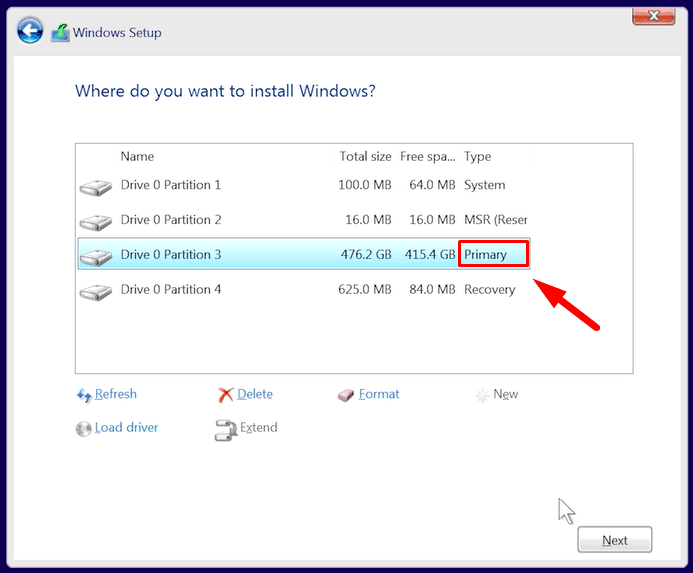Click the MSR (Reser type cell

point(495,220)
